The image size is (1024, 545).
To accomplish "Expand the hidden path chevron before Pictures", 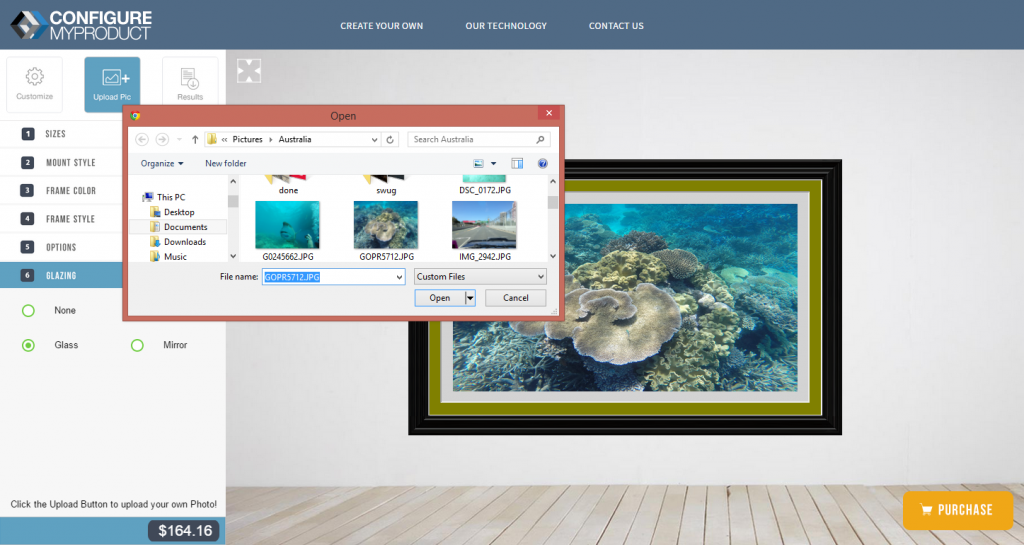I will (224, 139).
